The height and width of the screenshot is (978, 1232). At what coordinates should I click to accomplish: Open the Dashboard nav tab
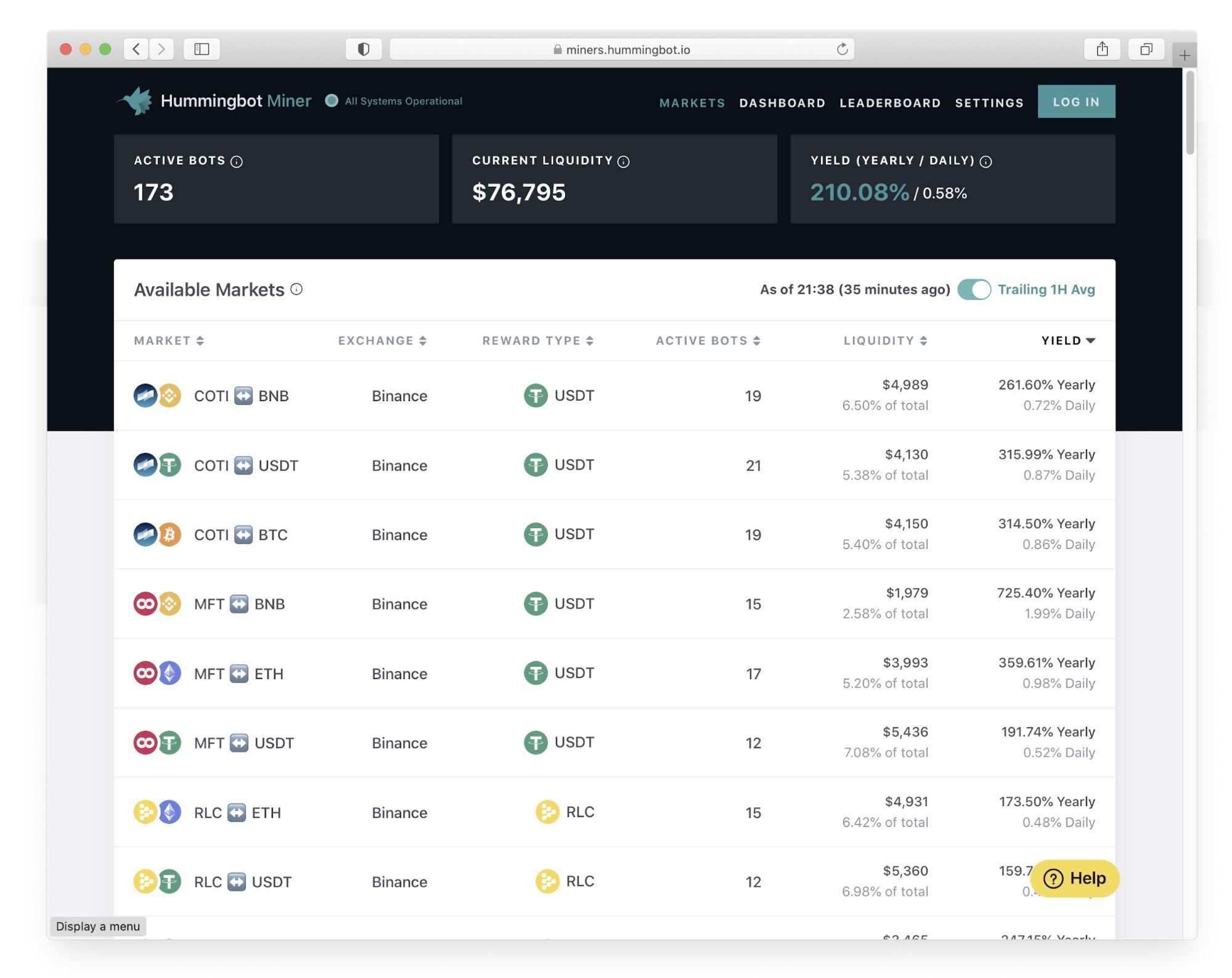(x=782, y=102)
